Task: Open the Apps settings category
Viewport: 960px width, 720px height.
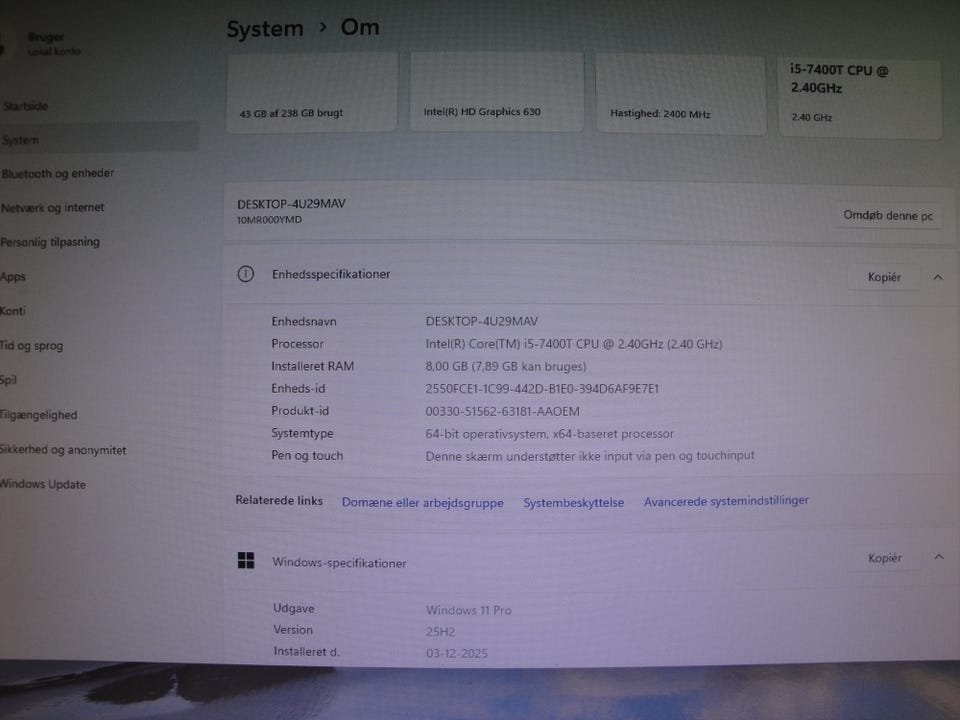Action: click(13, 277)
